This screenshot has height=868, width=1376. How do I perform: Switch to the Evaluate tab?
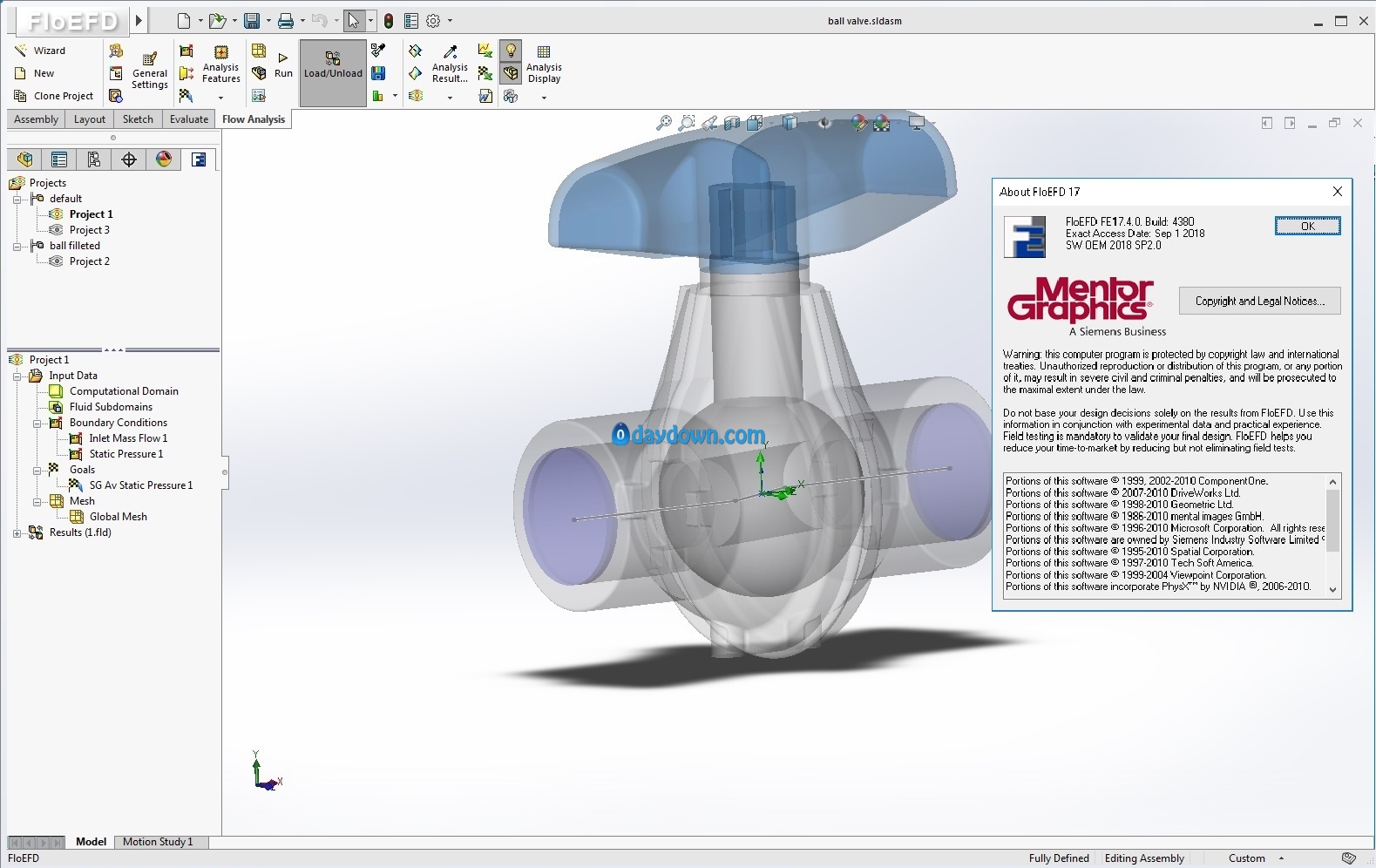(189, 119)
